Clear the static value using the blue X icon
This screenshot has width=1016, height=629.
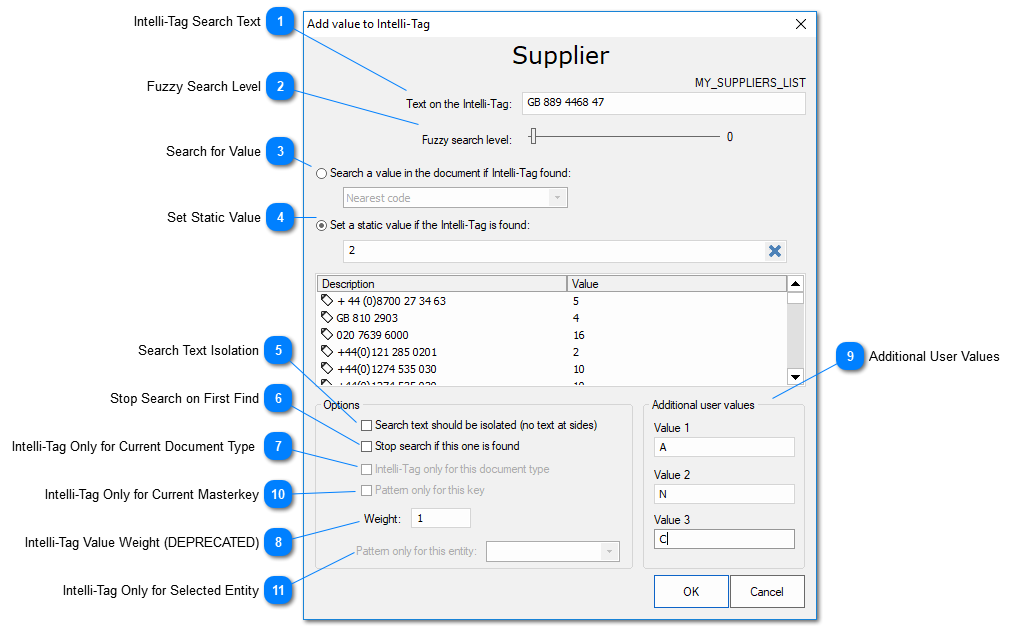[775, 250]
